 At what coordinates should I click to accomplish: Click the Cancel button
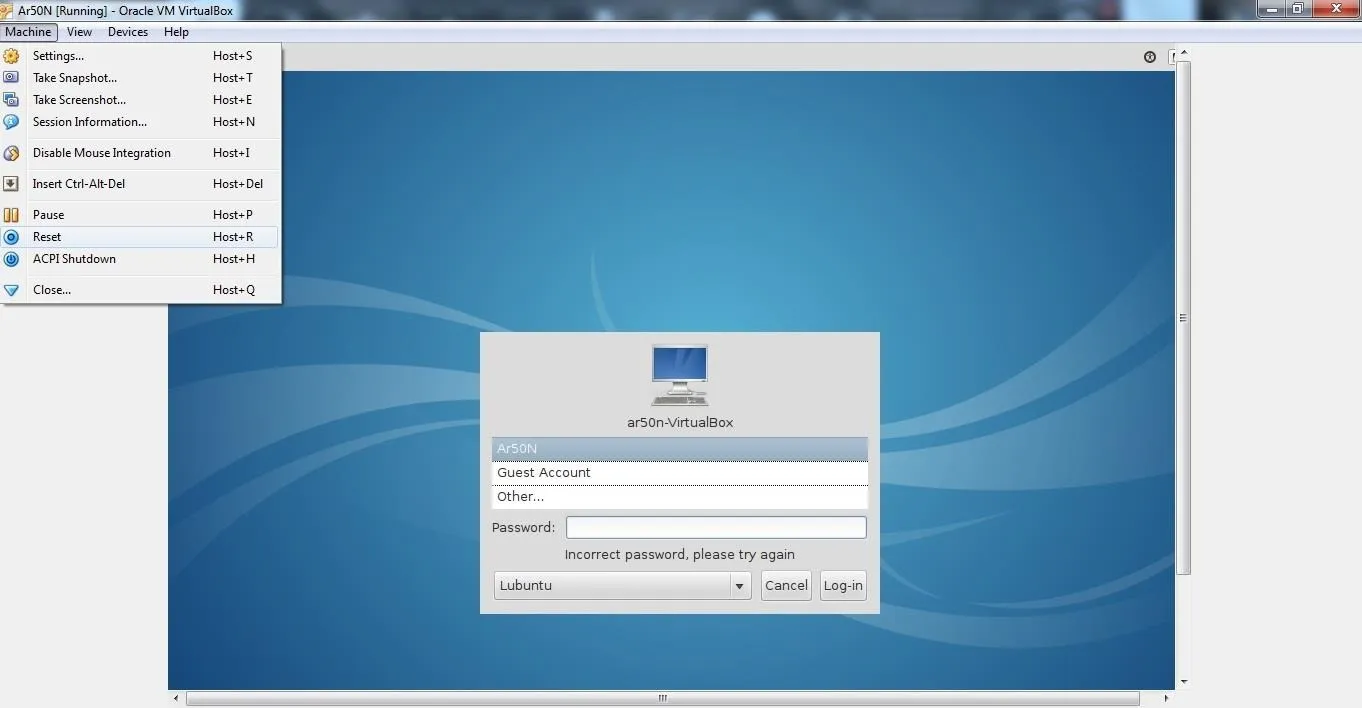786,585
